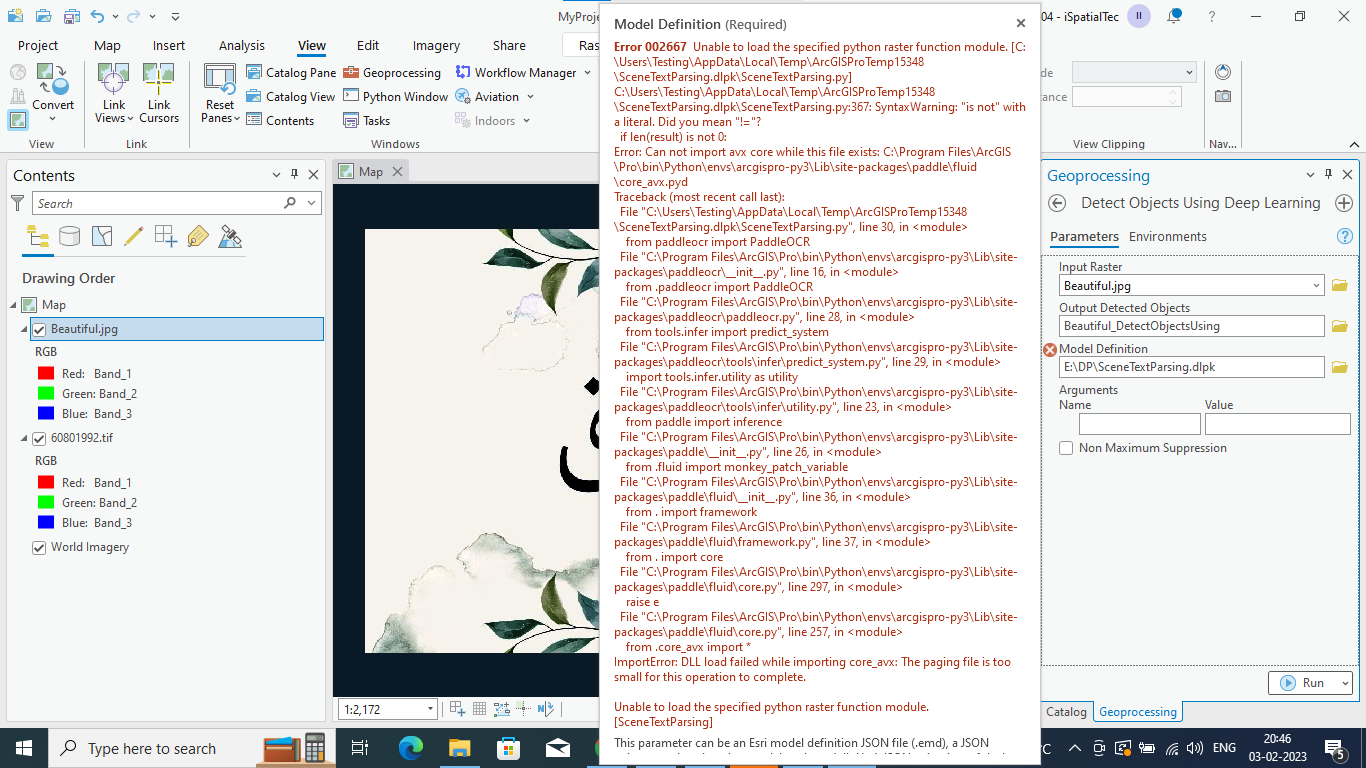1366x768 pixels.
Task: Toggle visibility of Beautiful.jpg layer
Action: (x=39, y=329)
